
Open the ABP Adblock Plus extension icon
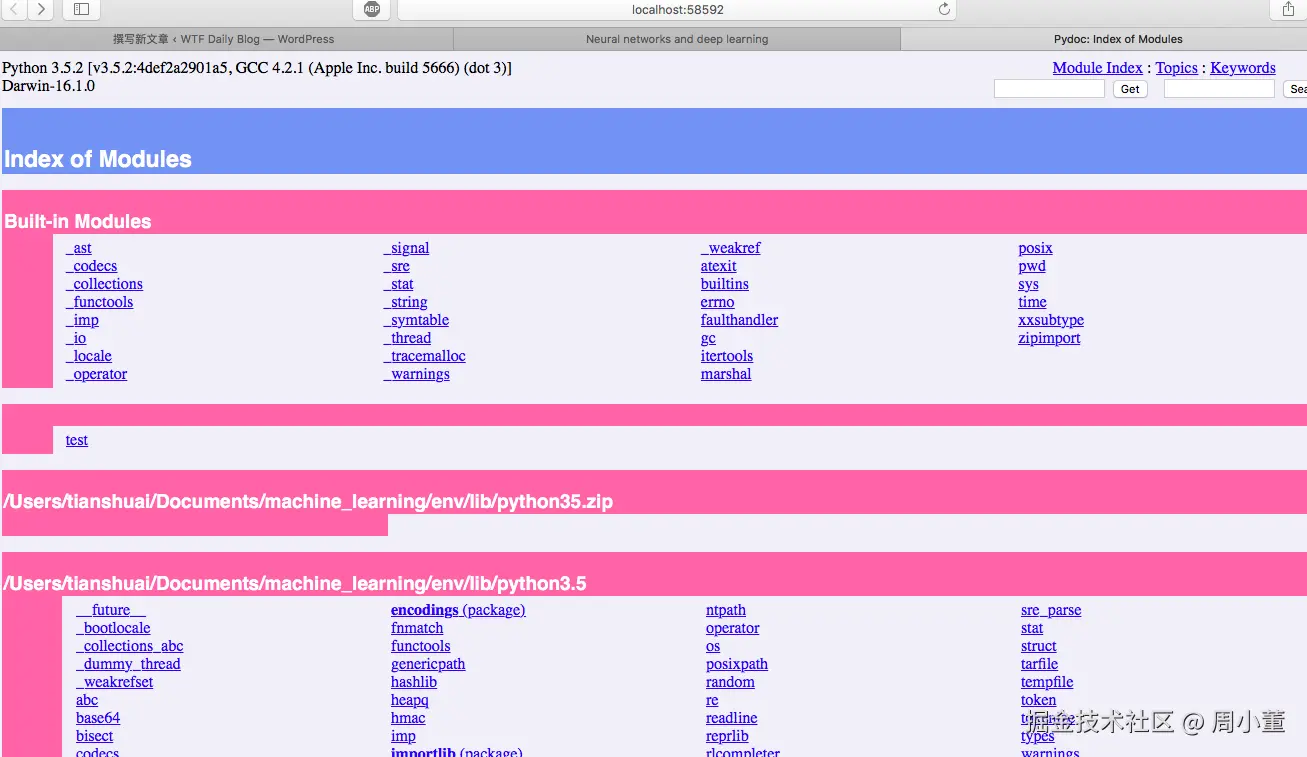(372, 9)
